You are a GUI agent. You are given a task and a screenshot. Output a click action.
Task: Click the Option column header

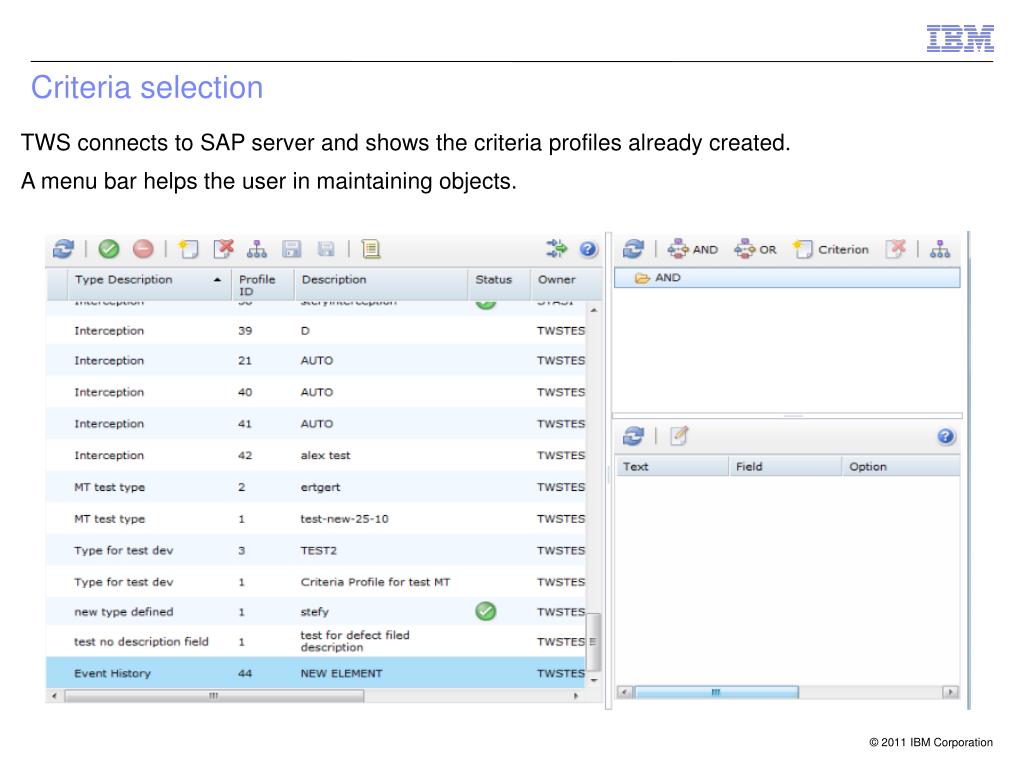tap(901, 466)
